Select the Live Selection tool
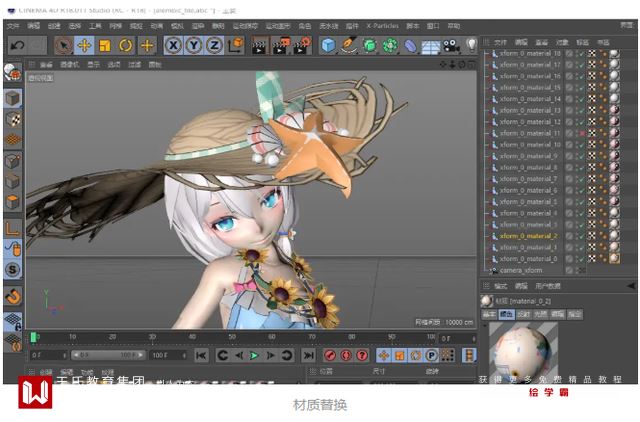 click(63, 45)
